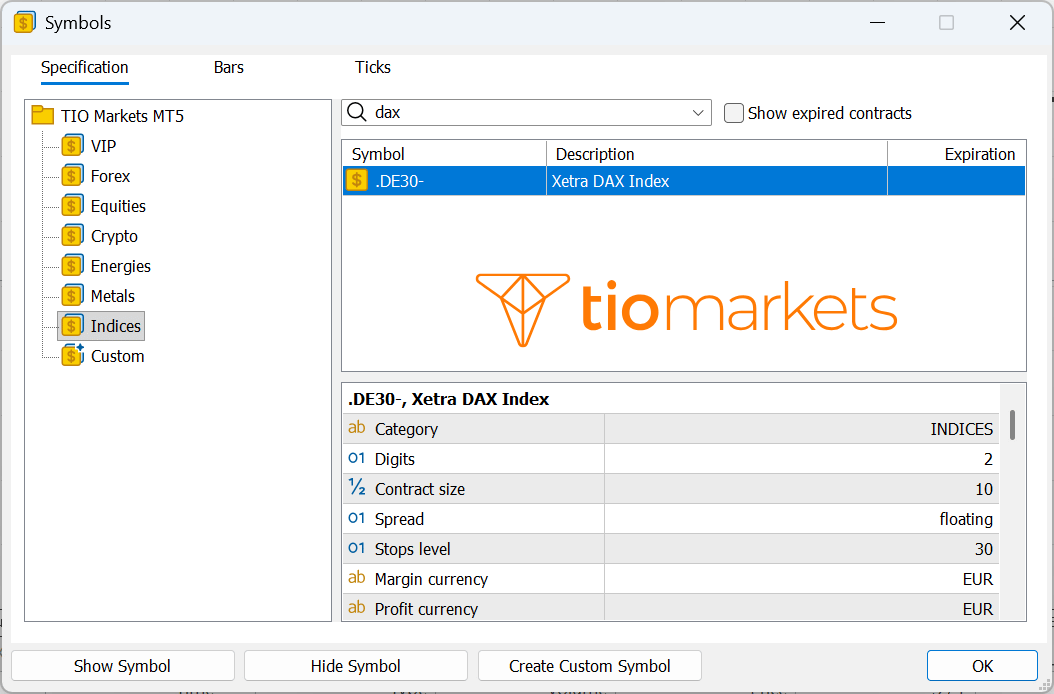Click the 'ab' icon beside Margin currency
1054x694 pixels.
click(356, 578)
